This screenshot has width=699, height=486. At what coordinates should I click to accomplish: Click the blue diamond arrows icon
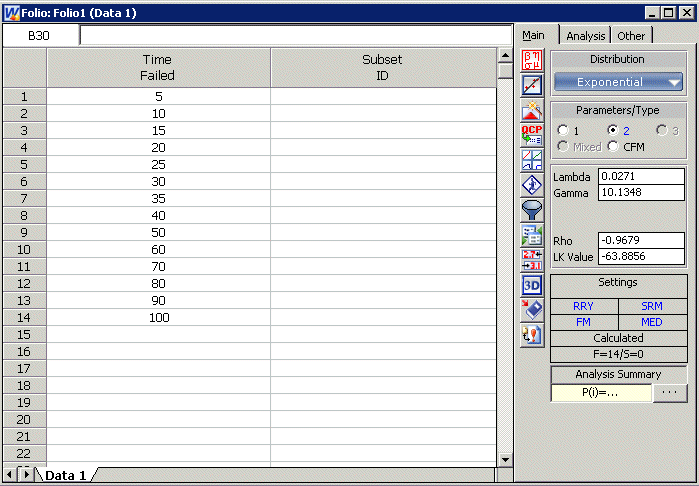coord(532,185)
